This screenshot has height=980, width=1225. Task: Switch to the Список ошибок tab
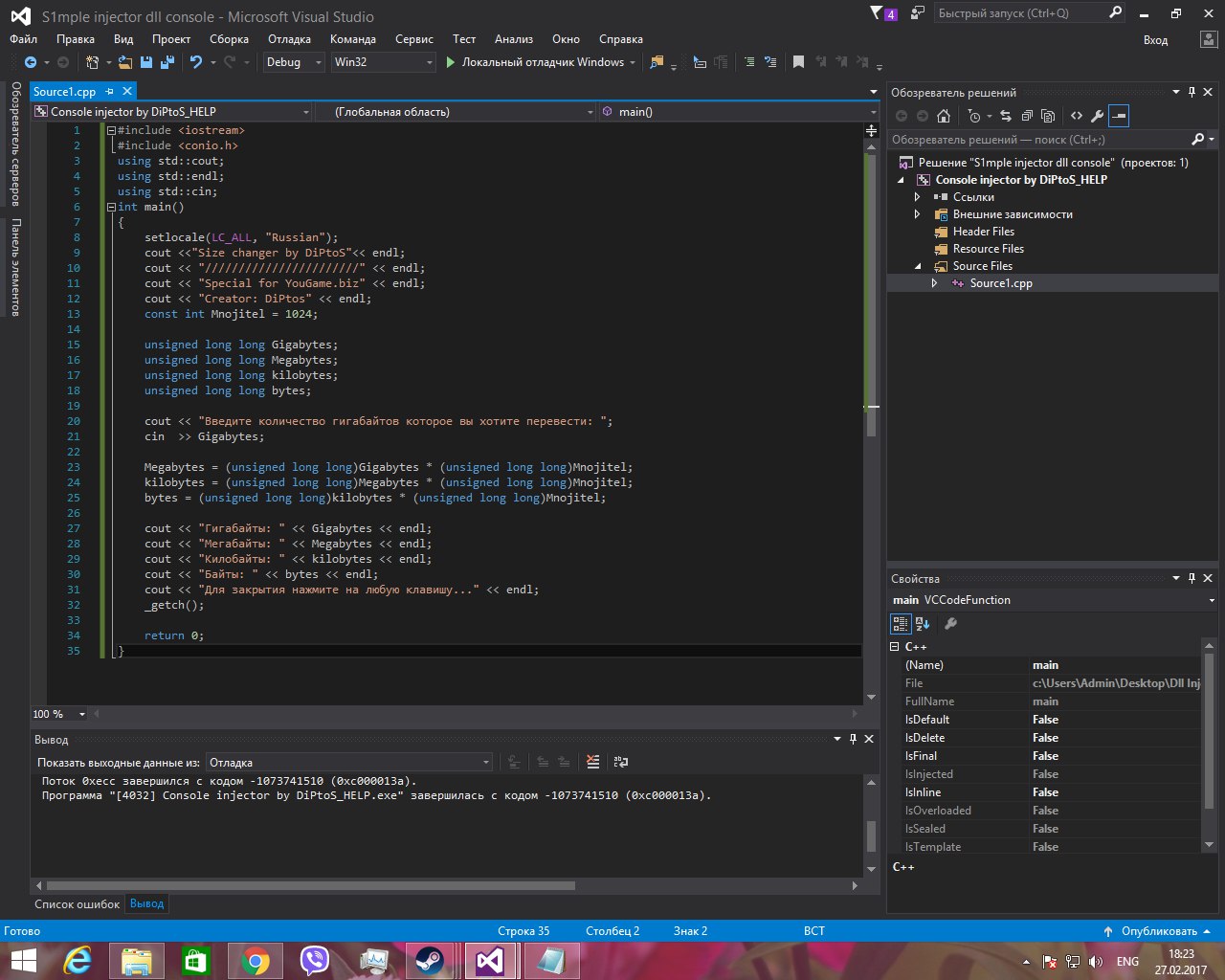pyautogui.click(x=78, y=903)
